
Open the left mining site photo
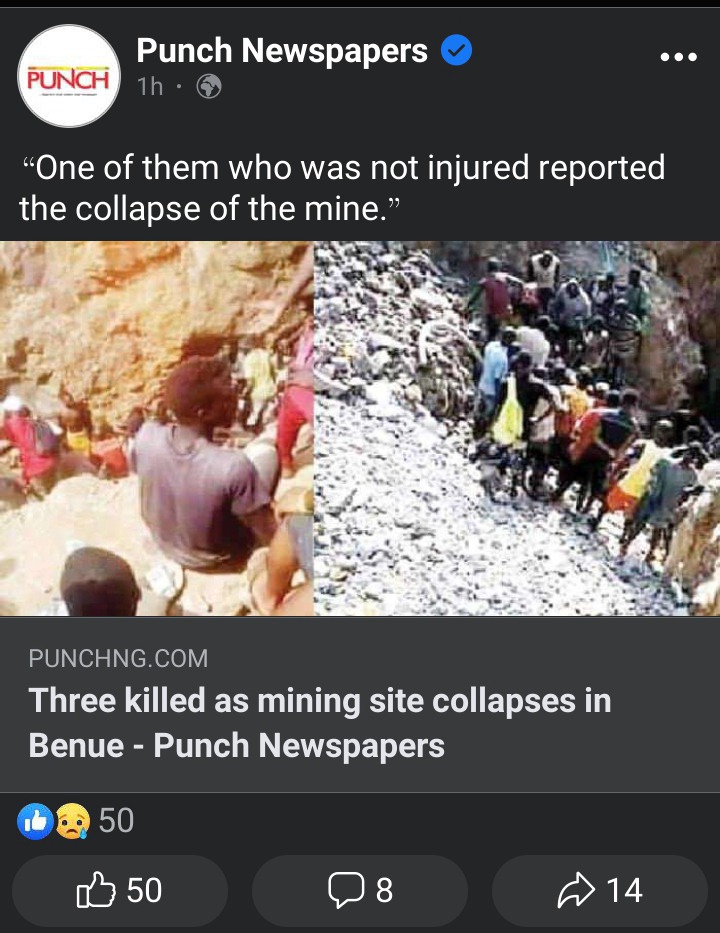pos(156,428)
